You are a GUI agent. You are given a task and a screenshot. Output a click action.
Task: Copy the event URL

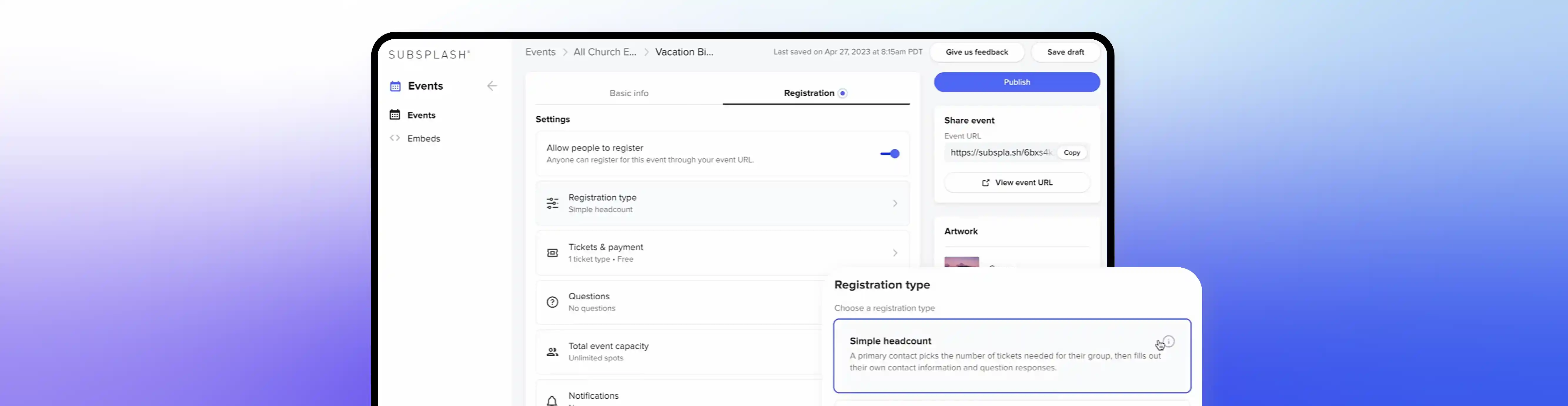(1071, 153)
